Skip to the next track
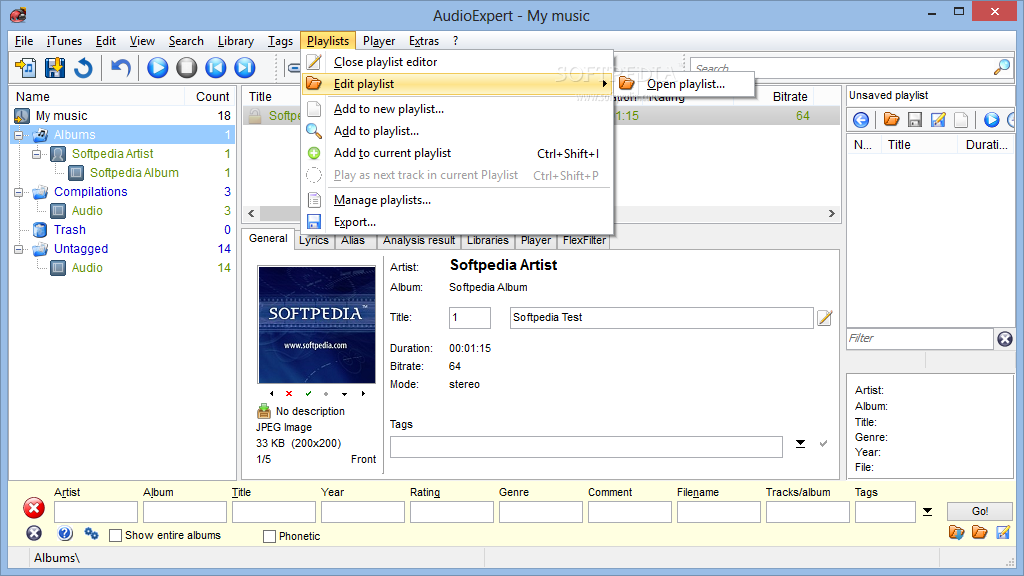1024x576 pixels. click(245, 68)
